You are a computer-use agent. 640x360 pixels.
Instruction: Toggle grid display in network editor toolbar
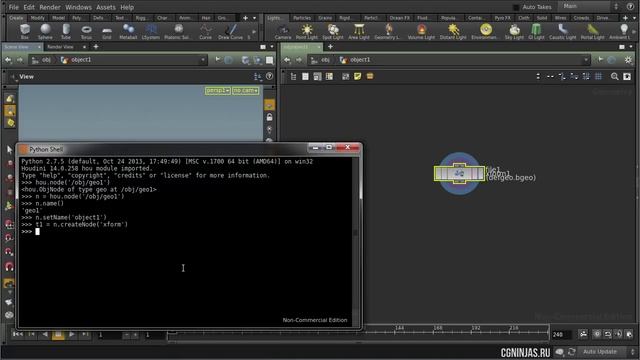tap(598, 76)
